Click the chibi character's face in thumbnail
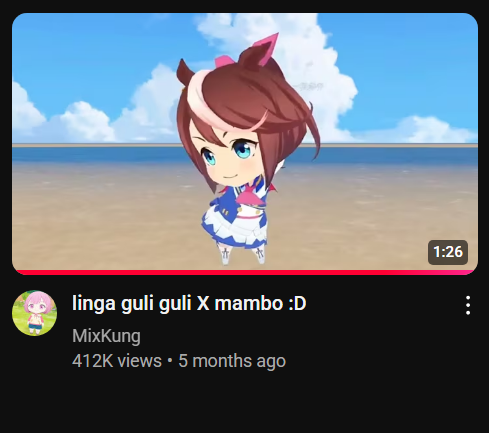Viewport: 489px width, 433px height. pyautogui.click(x=228, y=158)
